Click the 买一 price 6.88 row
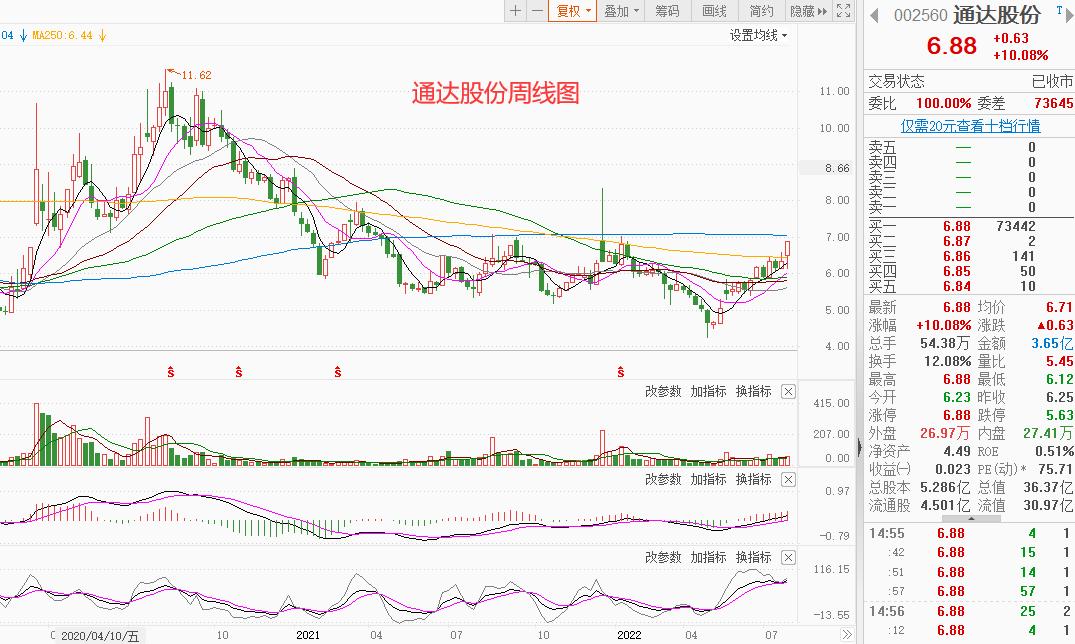 pyautogui.click(x=969, y=226)
